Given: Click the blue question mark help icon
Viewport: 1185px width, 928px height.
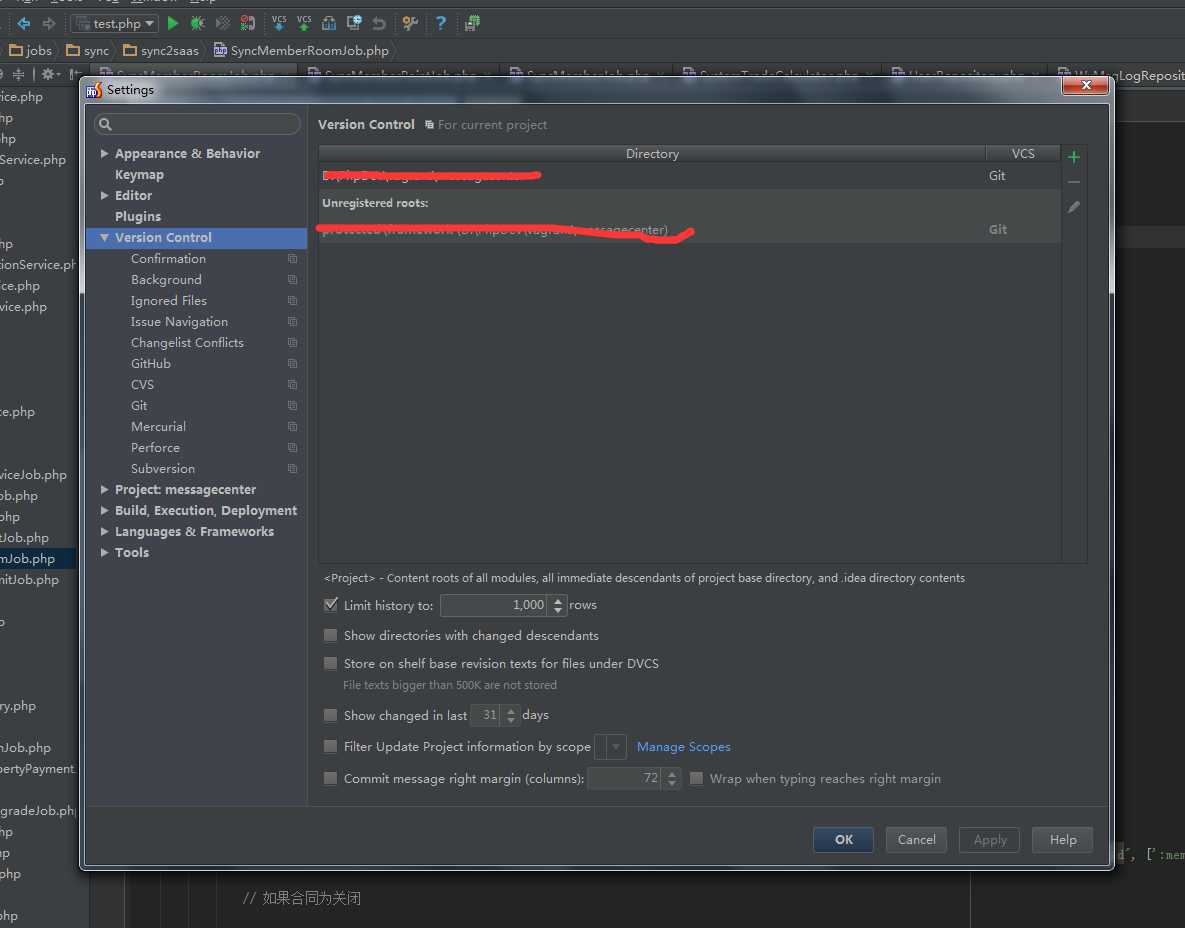Looking at the screenshot, I should (441, 23).
